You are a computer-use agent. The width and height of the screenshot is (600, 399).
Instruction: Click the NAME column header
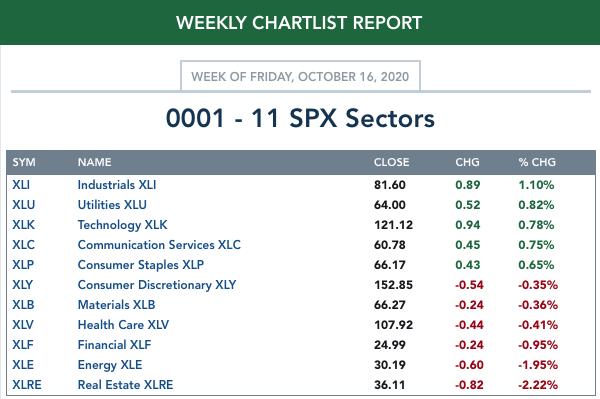tap(95, 162)
